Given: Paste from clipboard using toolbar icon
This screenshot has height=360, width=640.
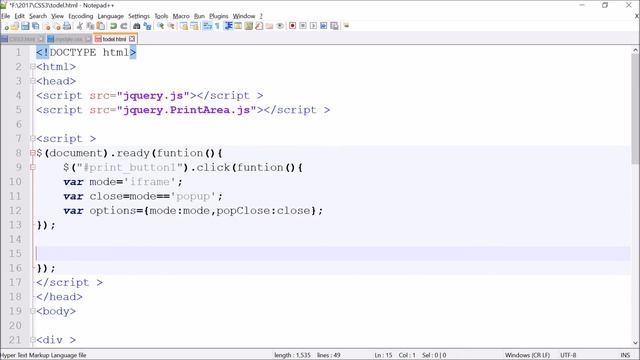Looking at the screenshot, I should 100,26.
